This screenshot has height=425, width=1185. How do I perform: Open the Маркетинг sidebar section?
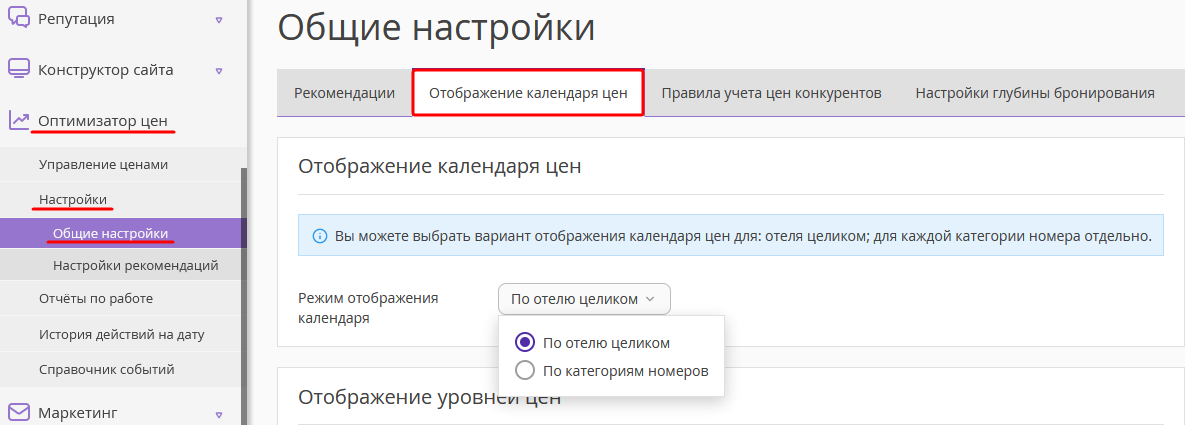[x=78, y=413]
